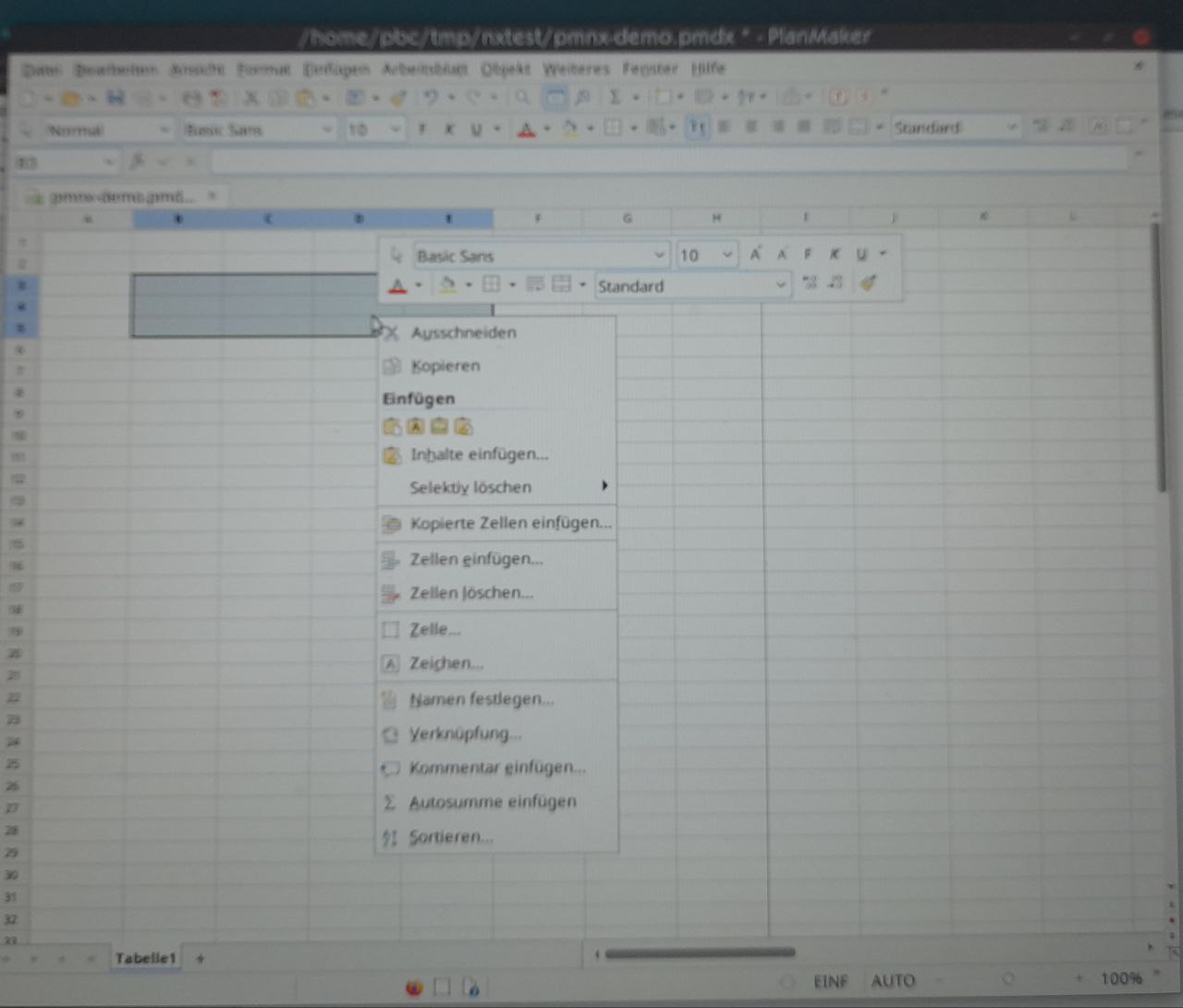Image resolution: width=1183 pixels, height=1008 pixels.
Task: Toggle bold F in main formatting toolbar
Action: click(422, 129)
